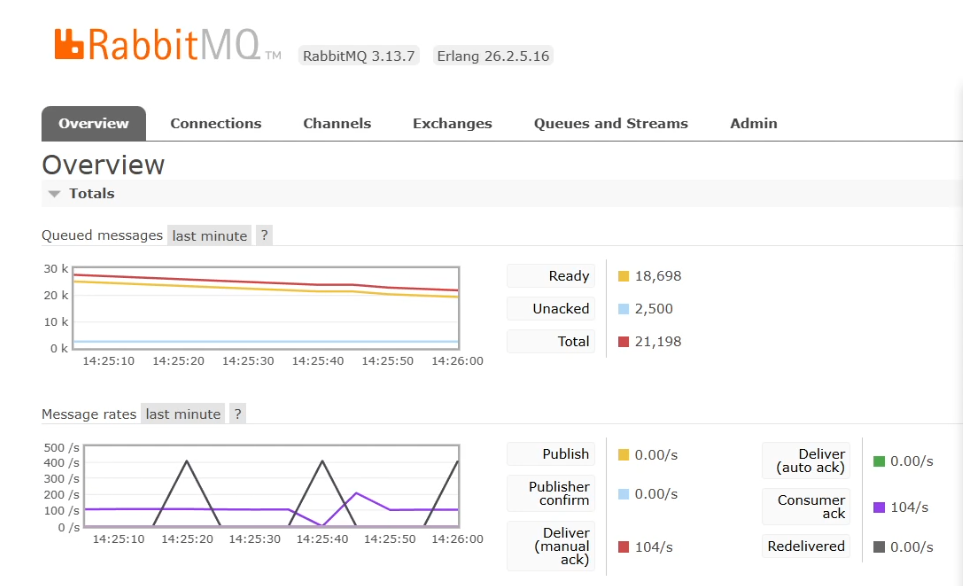
Task: Click the Redelivered label button
Action: (x=806, y=546)
